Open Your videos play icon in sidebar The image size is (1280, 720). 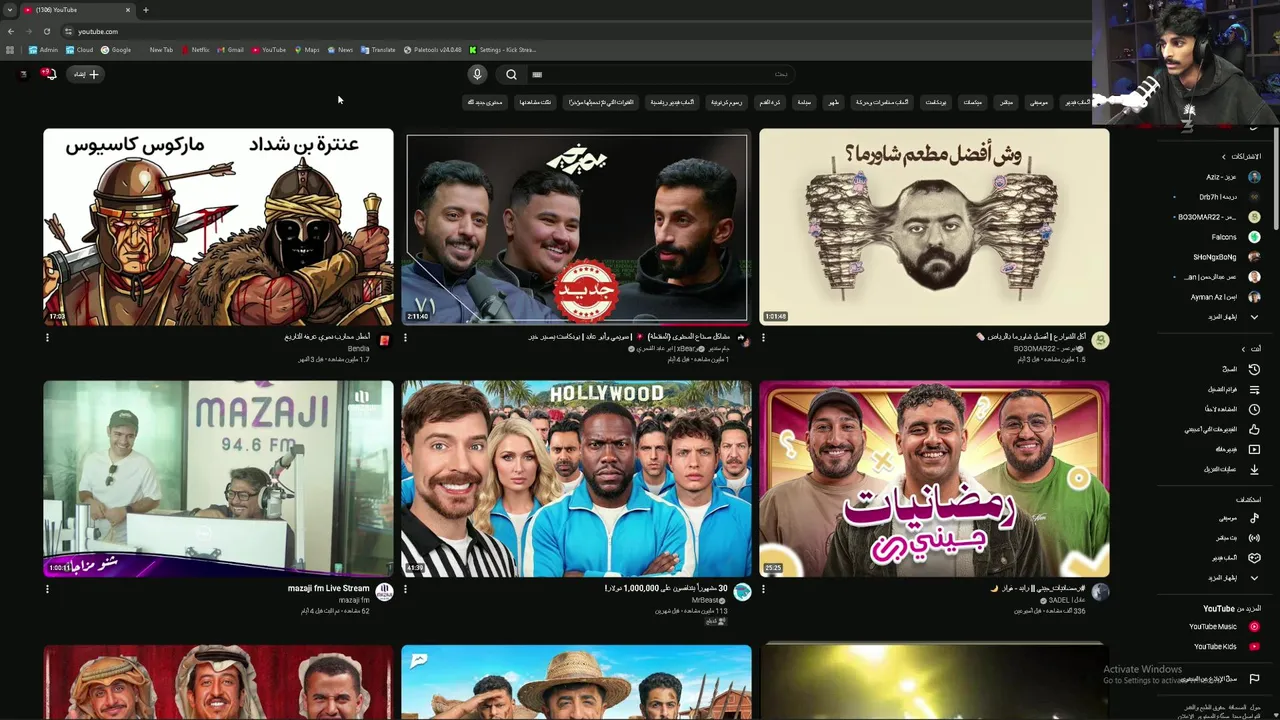pyautogui.click(x=1254, y=449)
